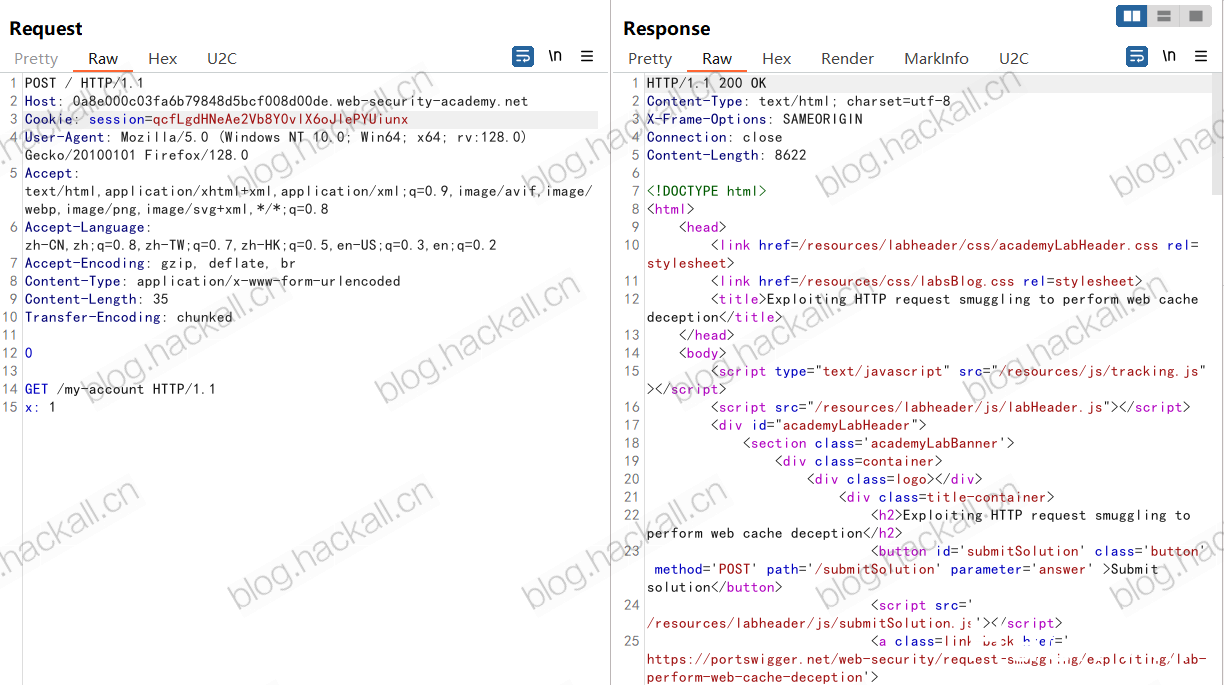
Task: Open Response panel hamburger options menu
Action: point(1201,57)
